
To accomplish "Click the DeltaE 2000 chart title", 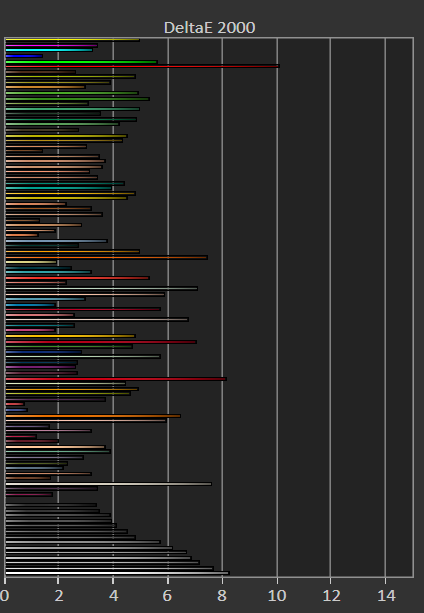I will [x=209, y=28].
